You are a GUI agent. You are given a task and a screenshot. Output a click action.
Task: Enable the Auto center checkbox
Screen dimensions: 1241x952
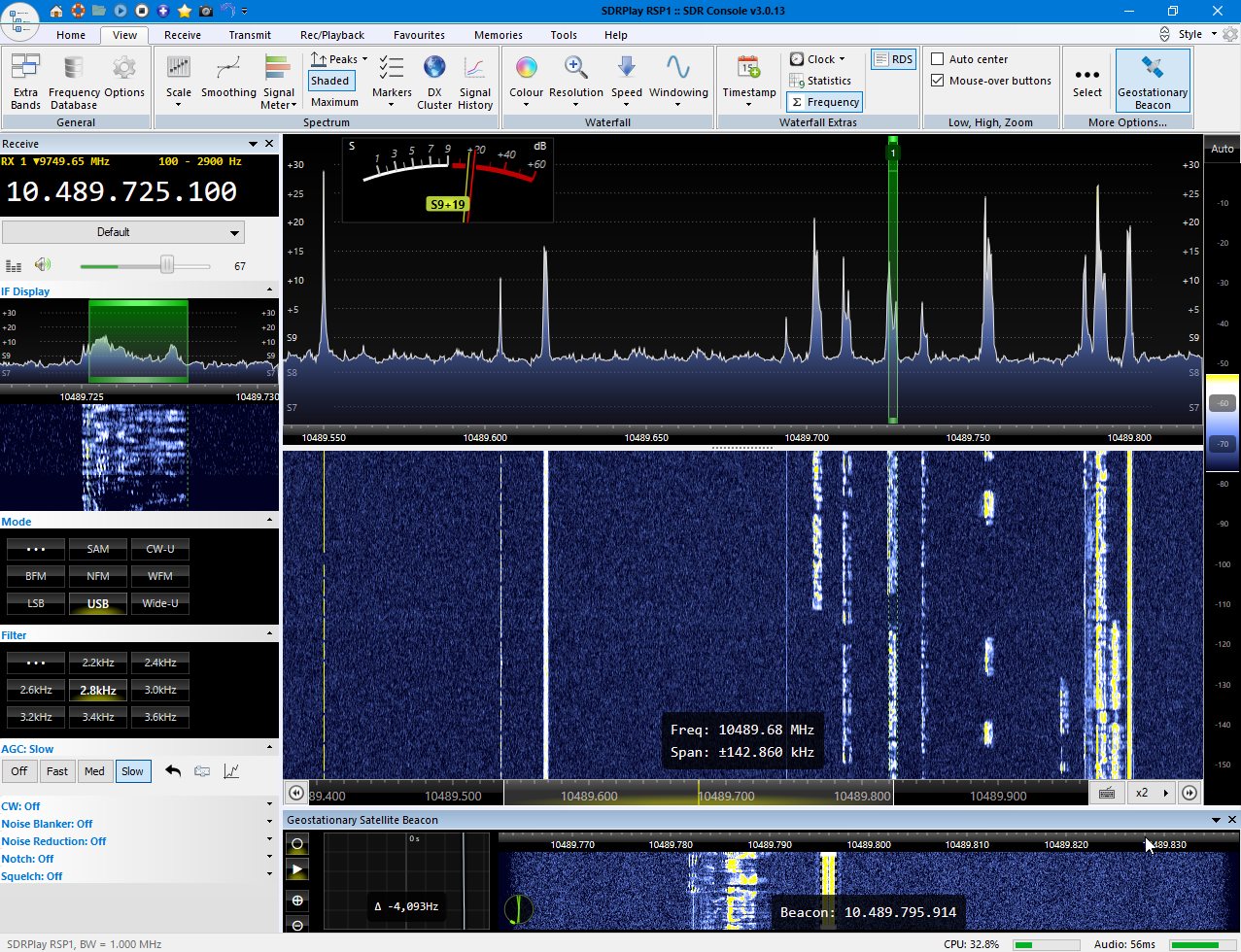(938, 59)
